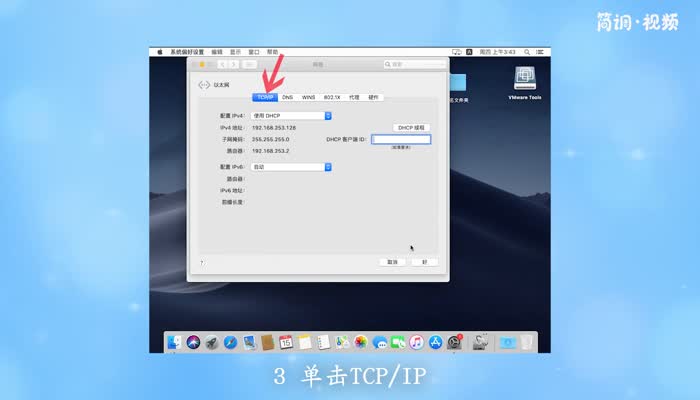Click the help question mark button
This screenshot has width=700, height=400.
pyautogui.click(x=202, y=262)
